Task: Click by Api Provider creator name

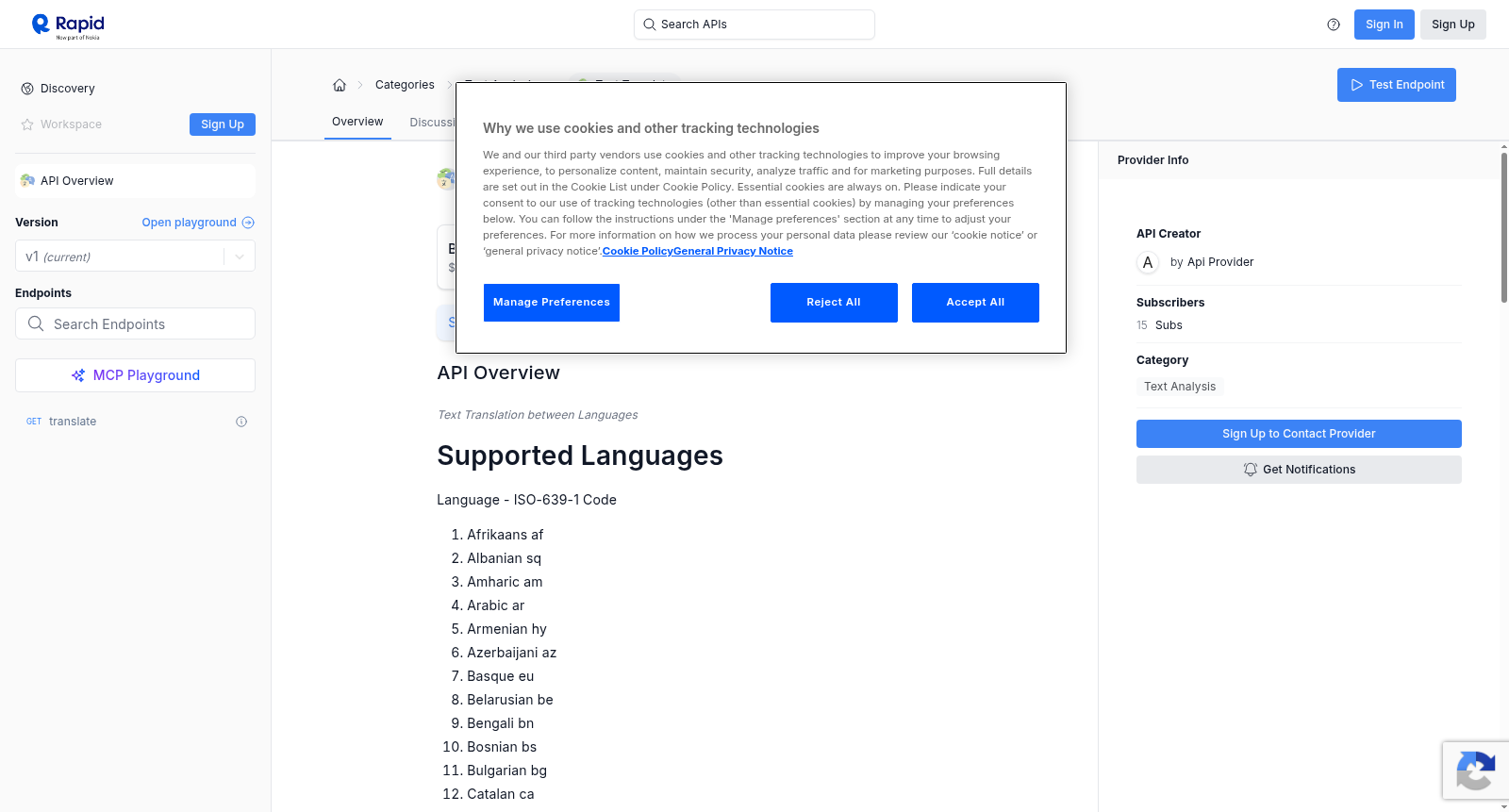Action: click(x=1212, y=262)
